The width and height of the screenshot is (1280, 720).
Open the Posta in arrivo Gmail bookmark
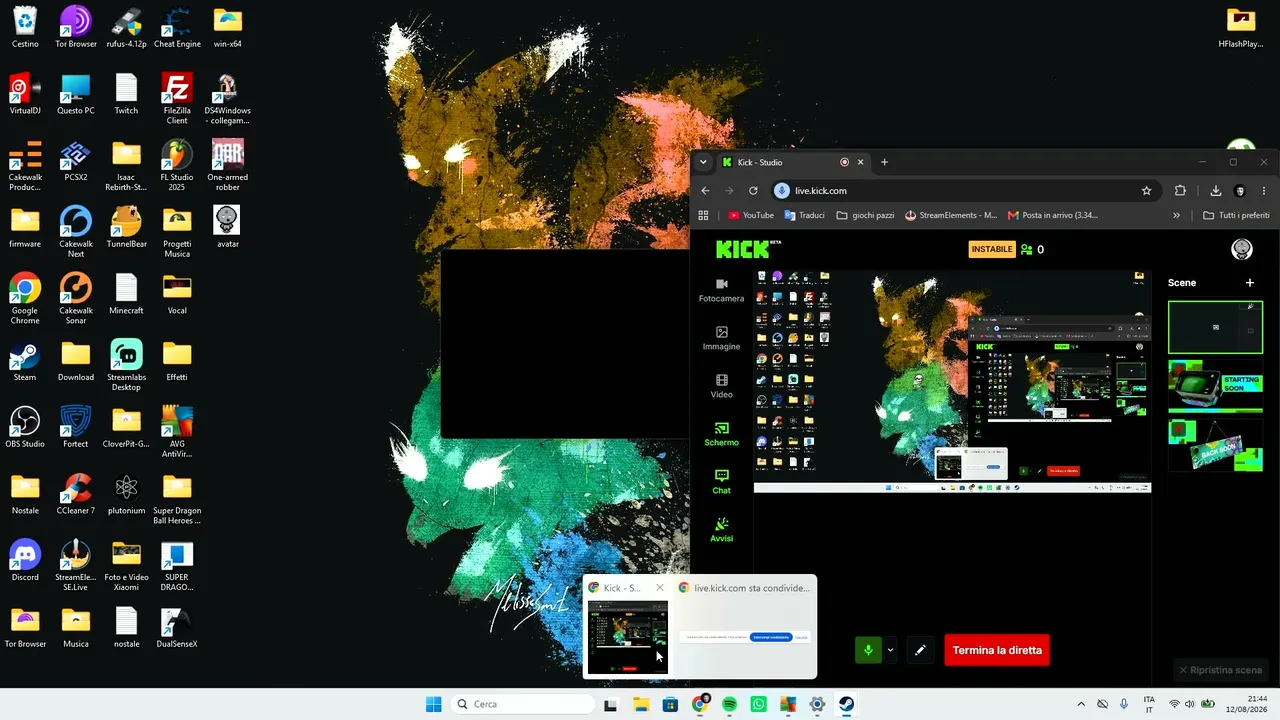(x=1053, y=215)
